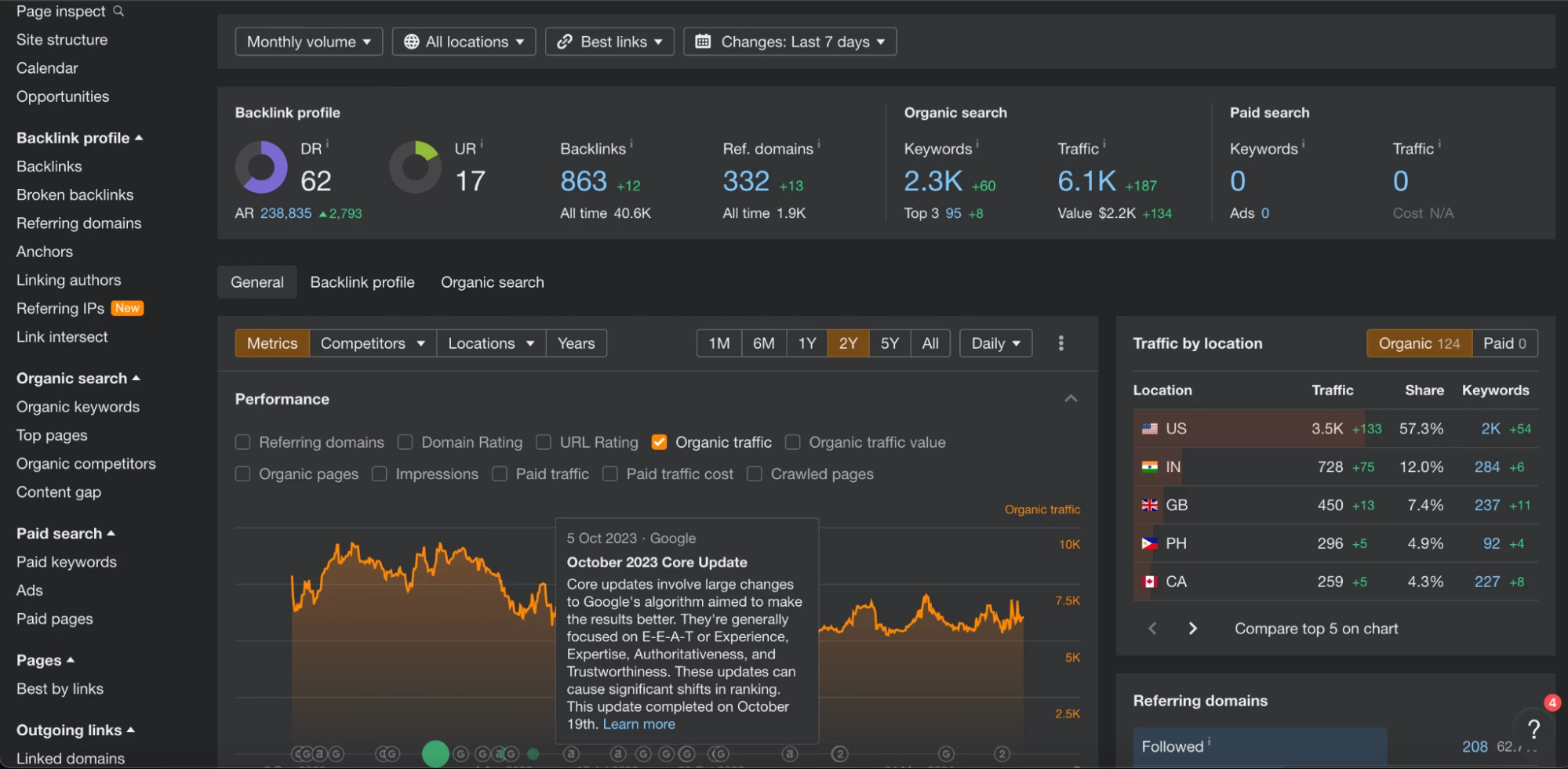Click the help question mark icon

click(1533, 729)
